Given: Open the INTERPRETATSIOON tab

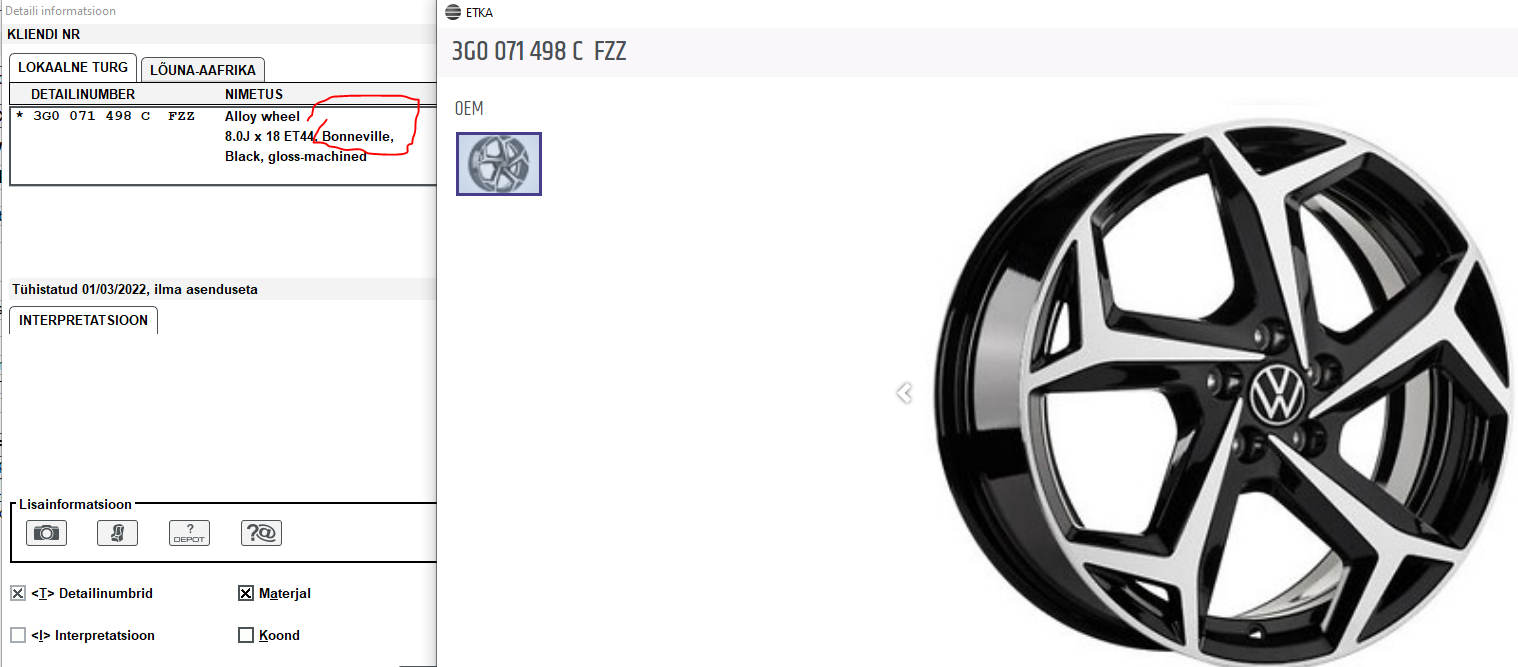Looking at the screenshot, I should 83,321.
